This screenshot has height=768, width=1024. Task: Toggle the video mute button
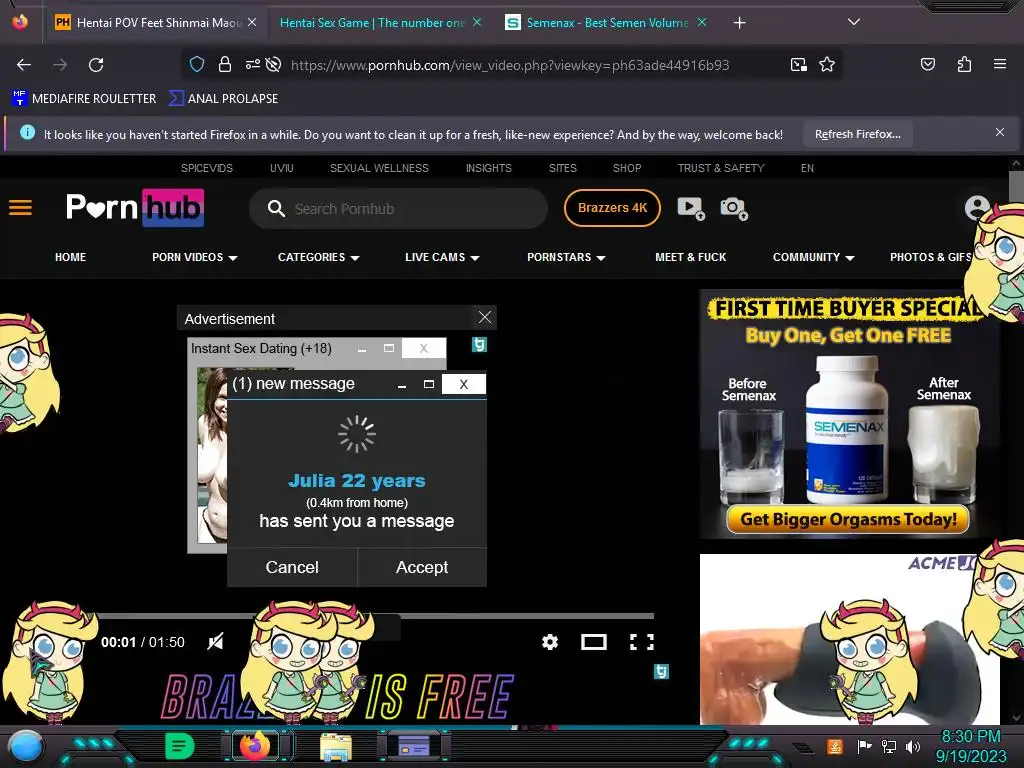(216, 642)
